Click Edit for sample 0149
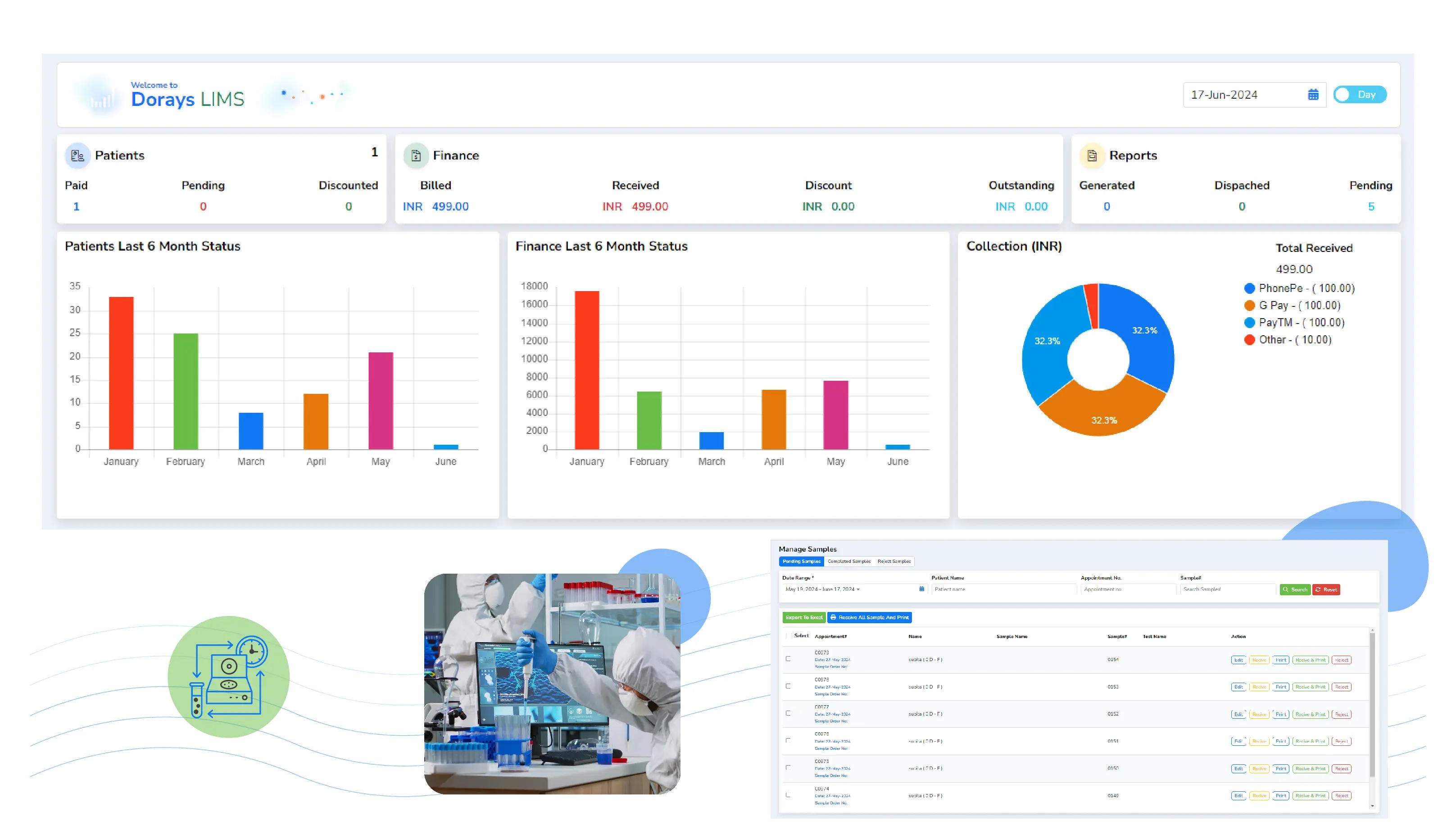Image resolution: width=1456 pixels, height=826 pixels. pyautogui.click(x=1238, y=796)
